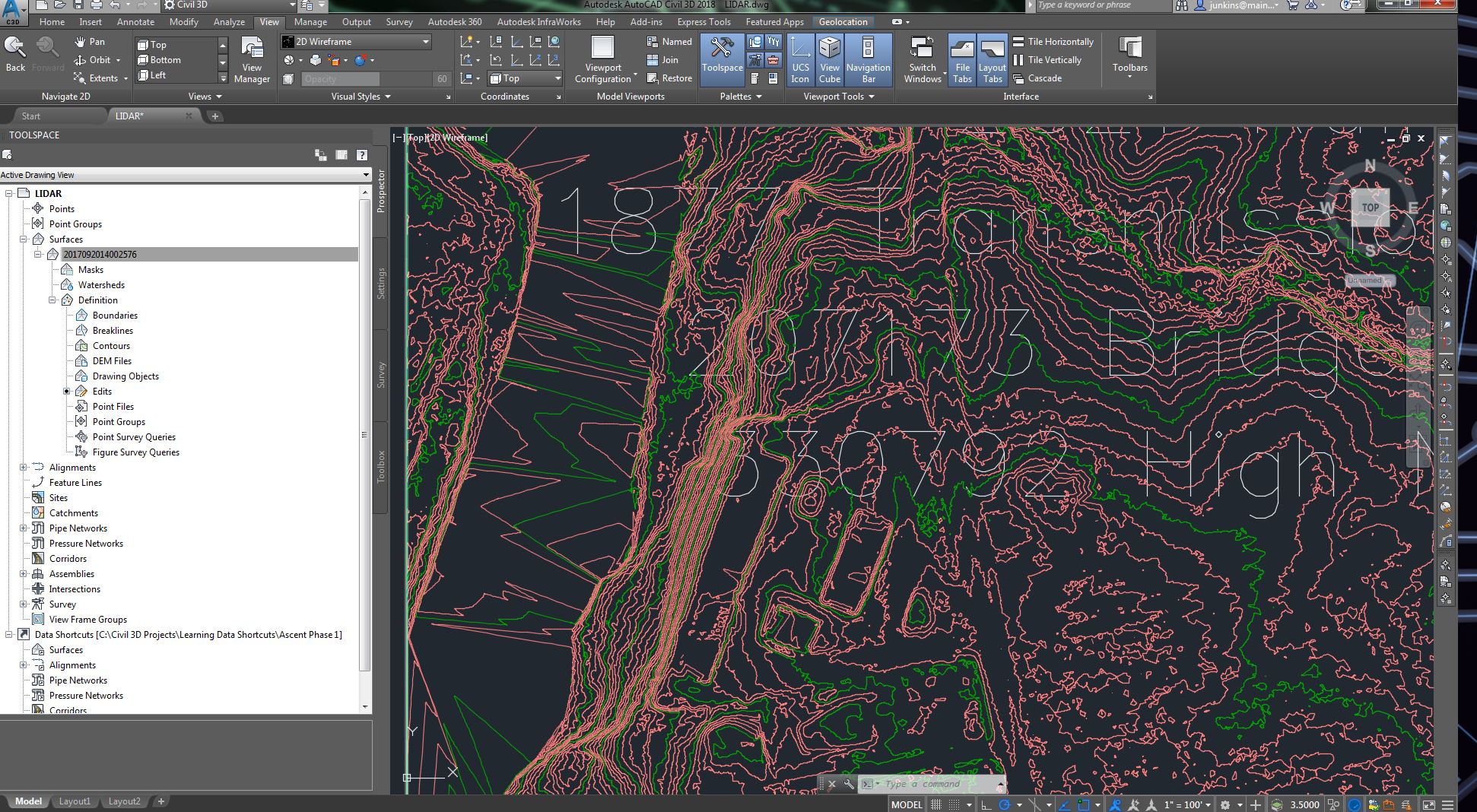Toggle the Toolspace palette
This screenshot has height=812, width=1477.
722,59
